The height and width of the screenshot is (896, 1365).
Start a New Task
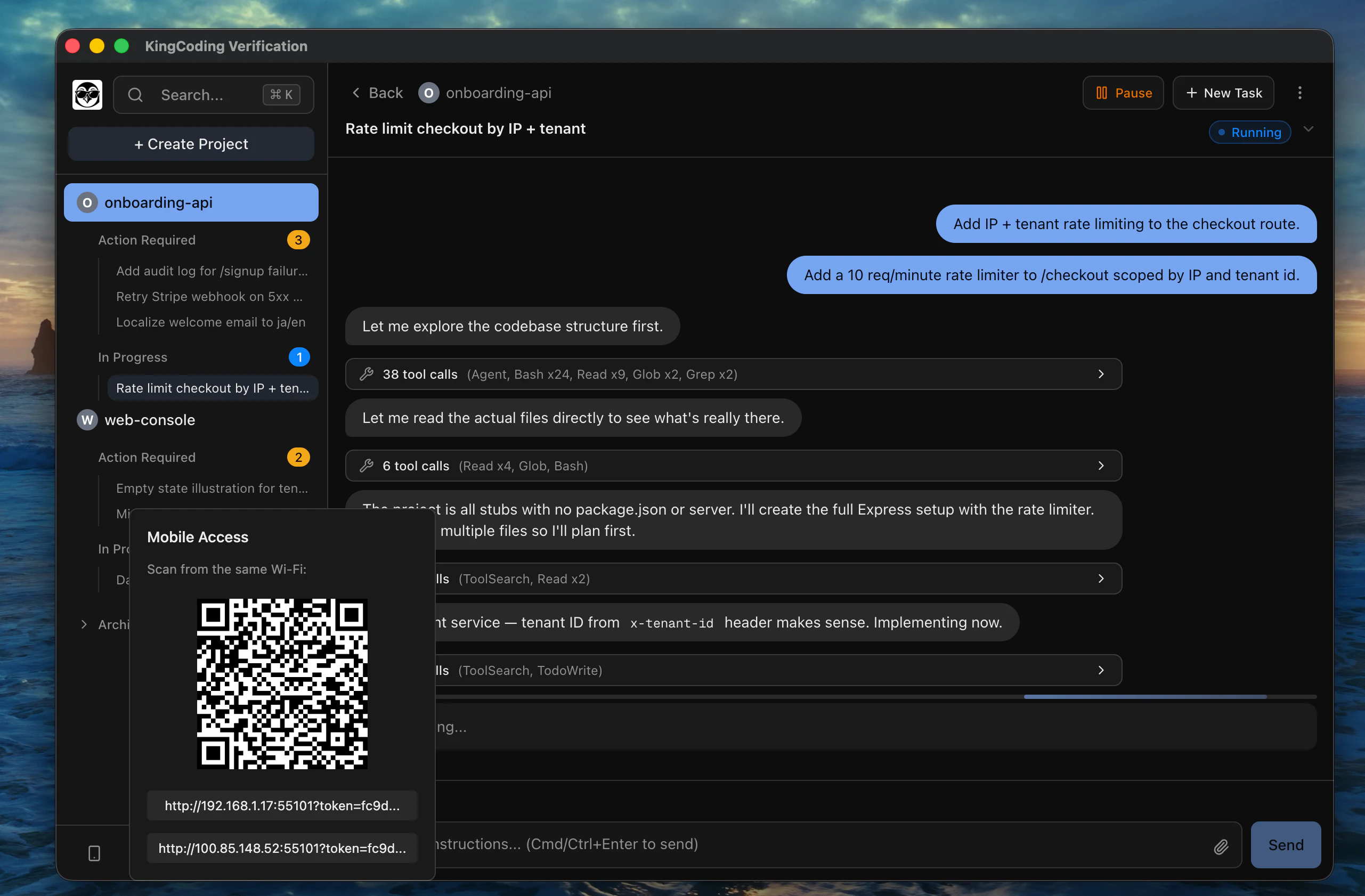[x=1223, y=92]
